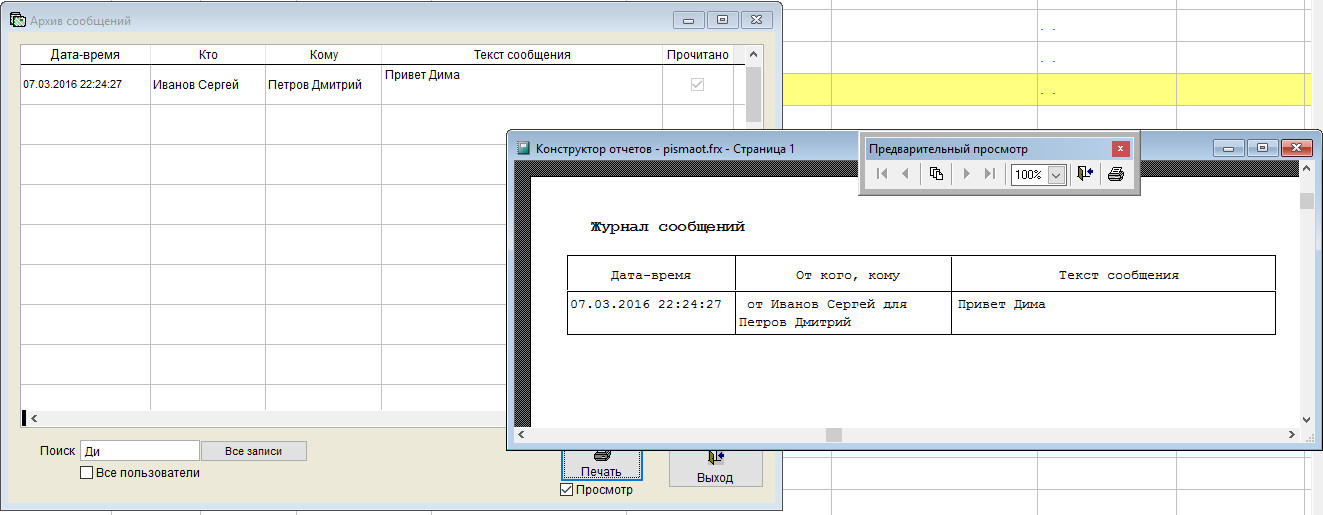Go to next page in preview toolbar
This screenshot has height=515, width=1323.
[966, 174]
